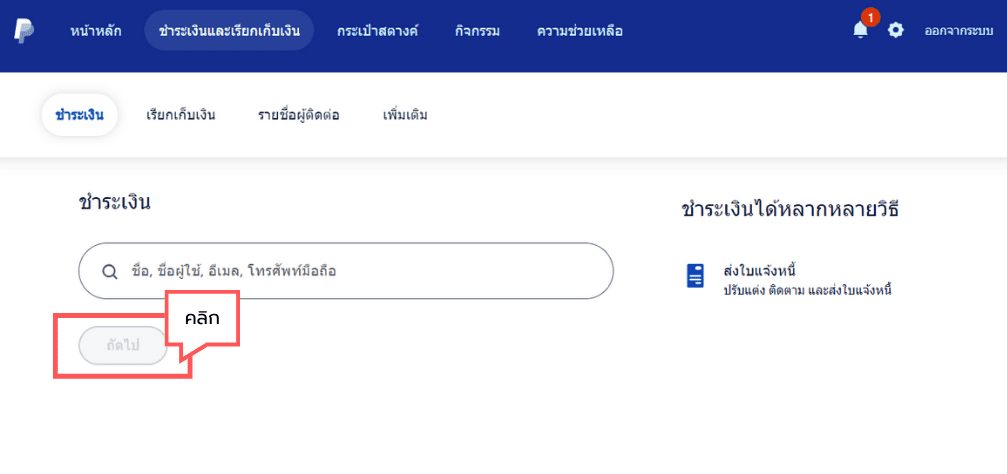Click the blue invoice document icon
Viewport: 1007px width, 474px height.
pos(695,276)
